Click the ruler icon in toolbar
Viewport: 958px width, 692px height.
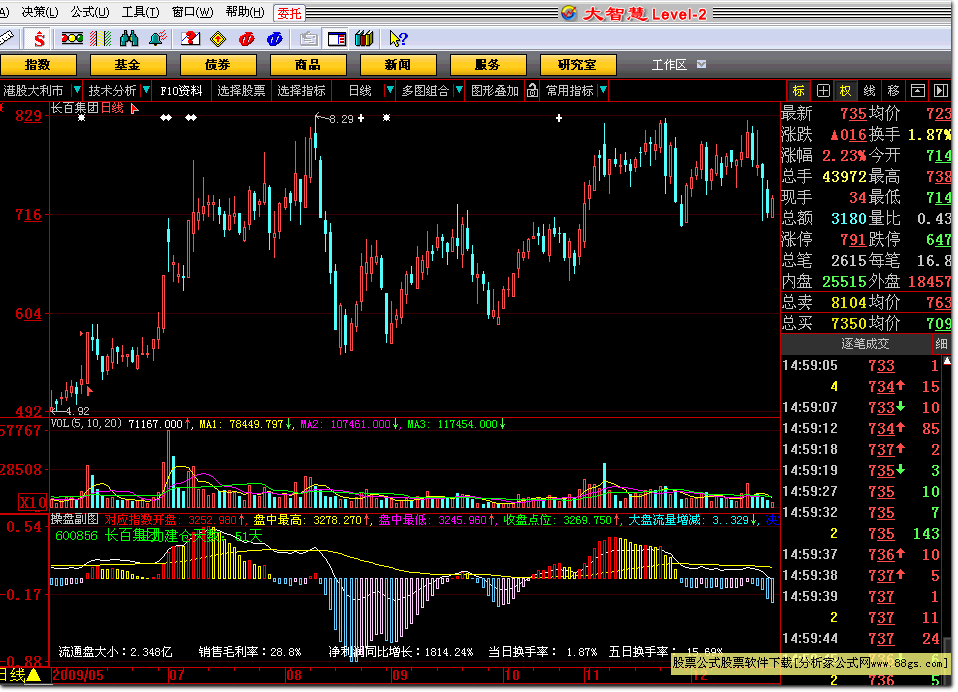tap(6, 38)
